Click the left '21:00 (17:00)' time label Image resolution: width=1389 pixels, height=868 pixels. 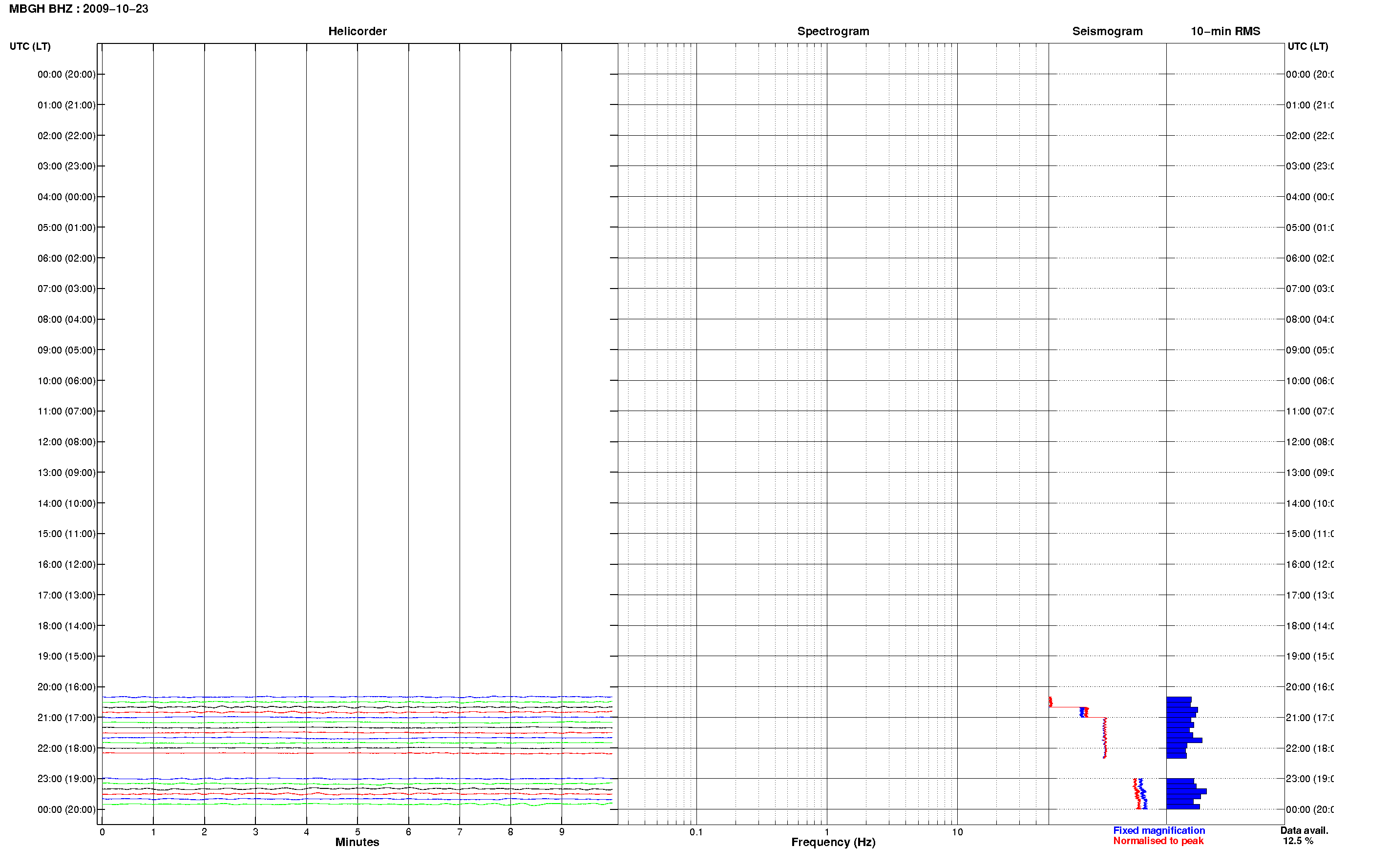66,718
